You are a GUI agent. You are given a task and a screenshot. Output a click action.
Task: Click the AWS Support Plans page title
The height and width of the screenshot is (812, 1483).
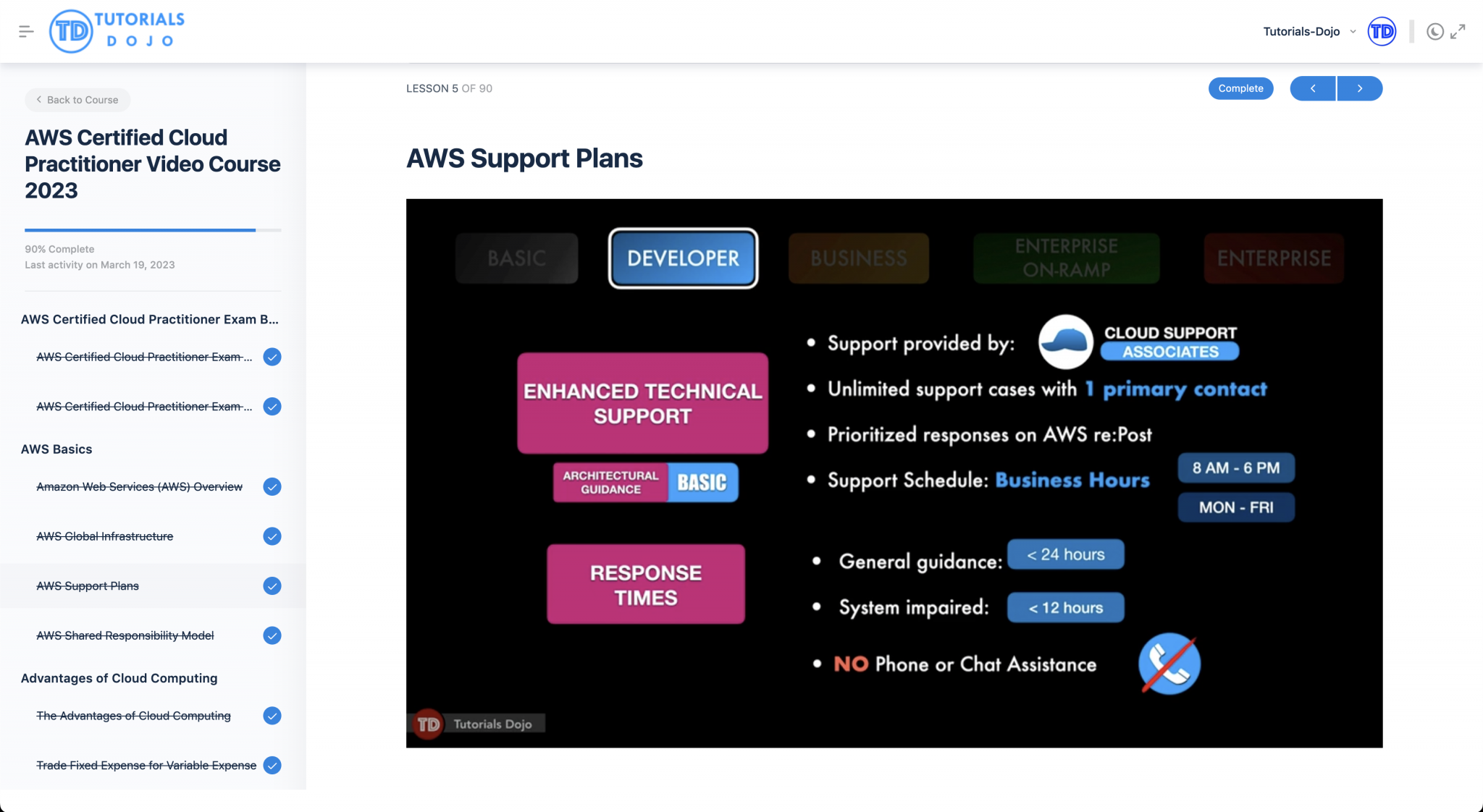(x=524, y=158)
